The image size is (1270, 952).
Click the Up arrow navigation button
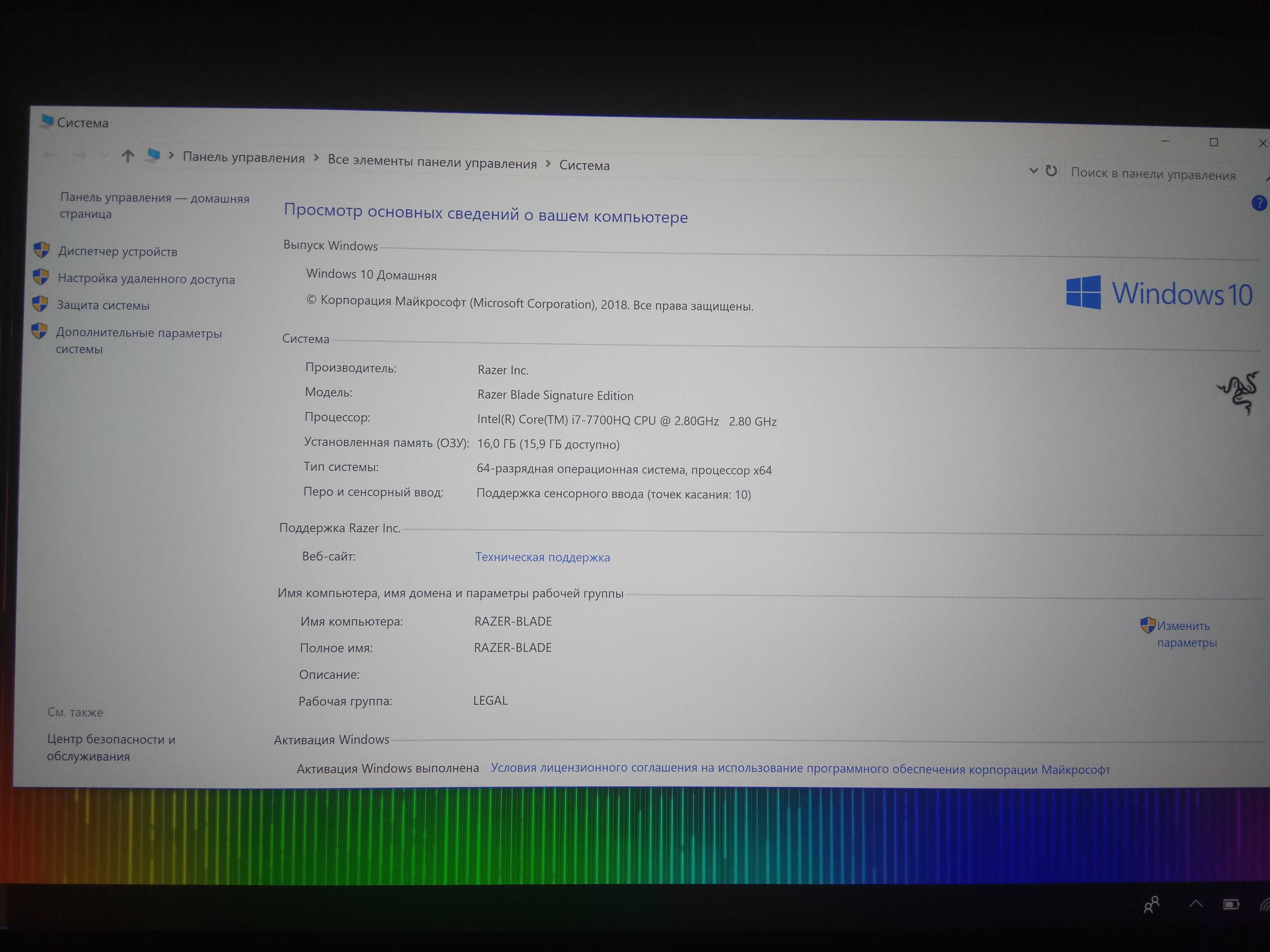[128, 156]
